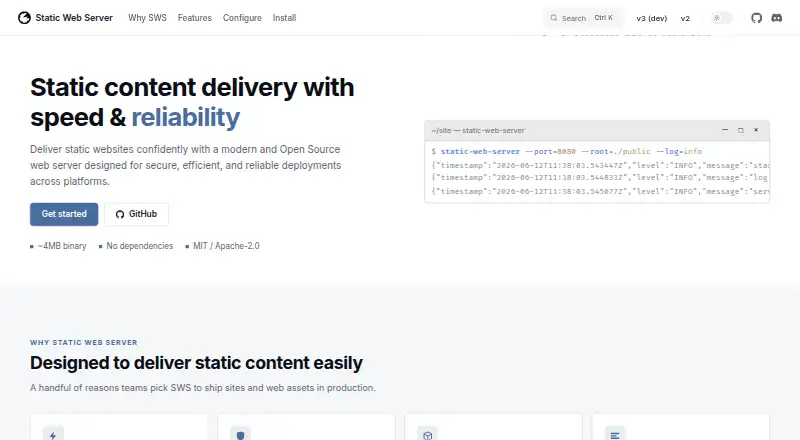Click the No dependencies text
The width and height of the screenshot is (800, 440).
coord(139,246)
